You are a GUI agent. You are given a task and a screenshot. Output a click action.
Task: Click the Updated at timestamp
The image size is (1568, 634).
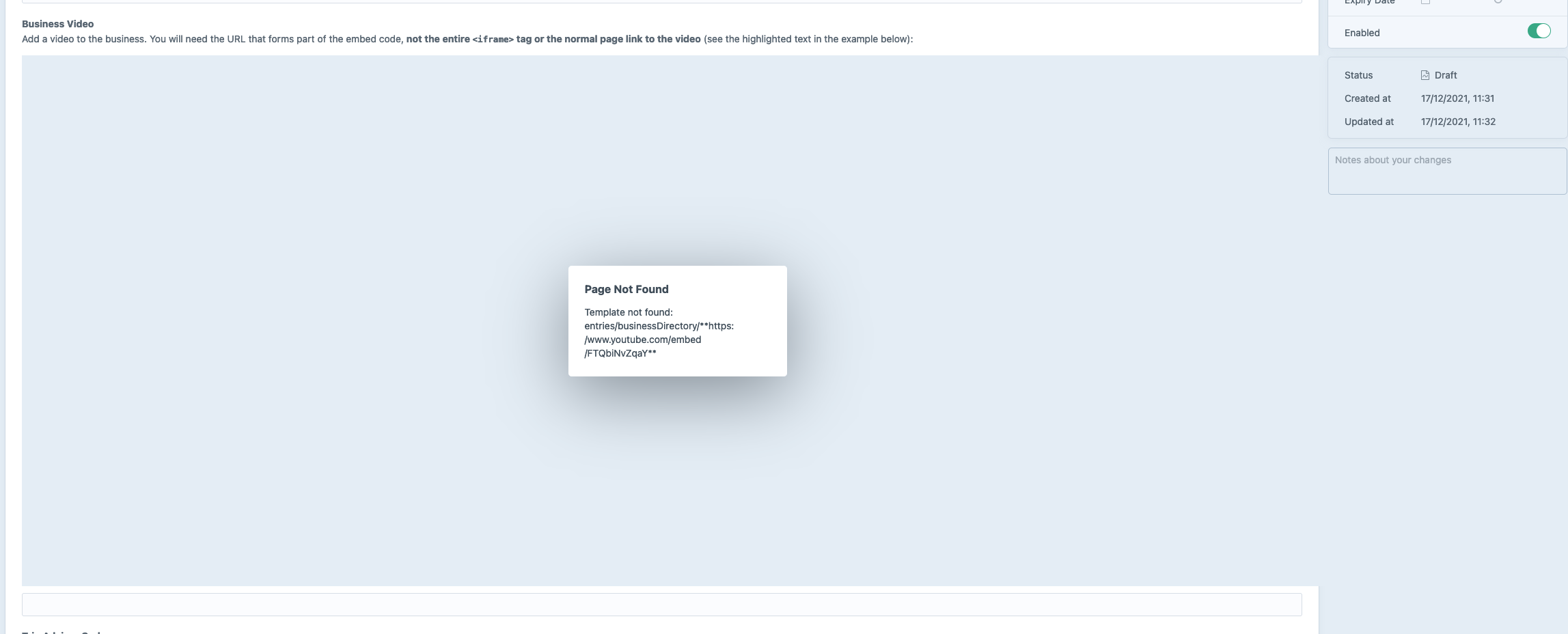point(1459,122)
